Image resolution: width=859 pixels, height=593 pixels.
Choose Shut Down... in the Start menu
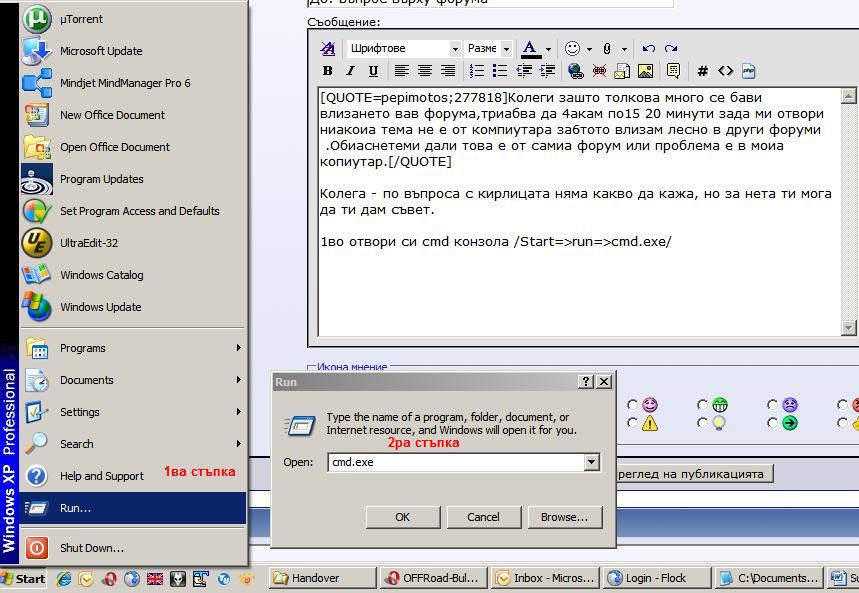pos(133,548)
